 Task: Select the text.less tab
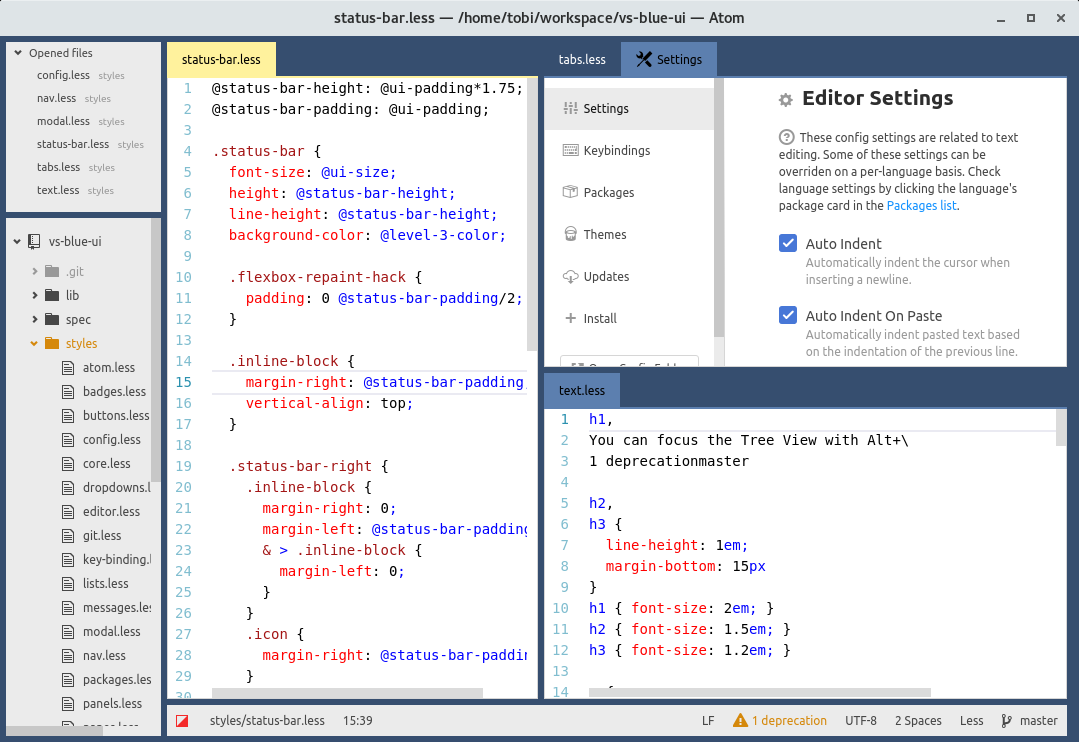[581, 390]
